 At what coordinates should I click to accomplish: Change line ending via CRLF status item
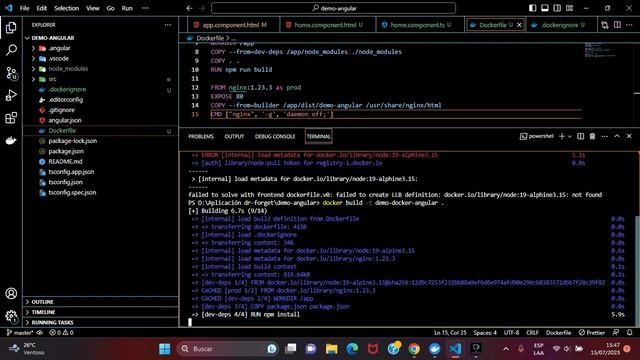point(532,333)
